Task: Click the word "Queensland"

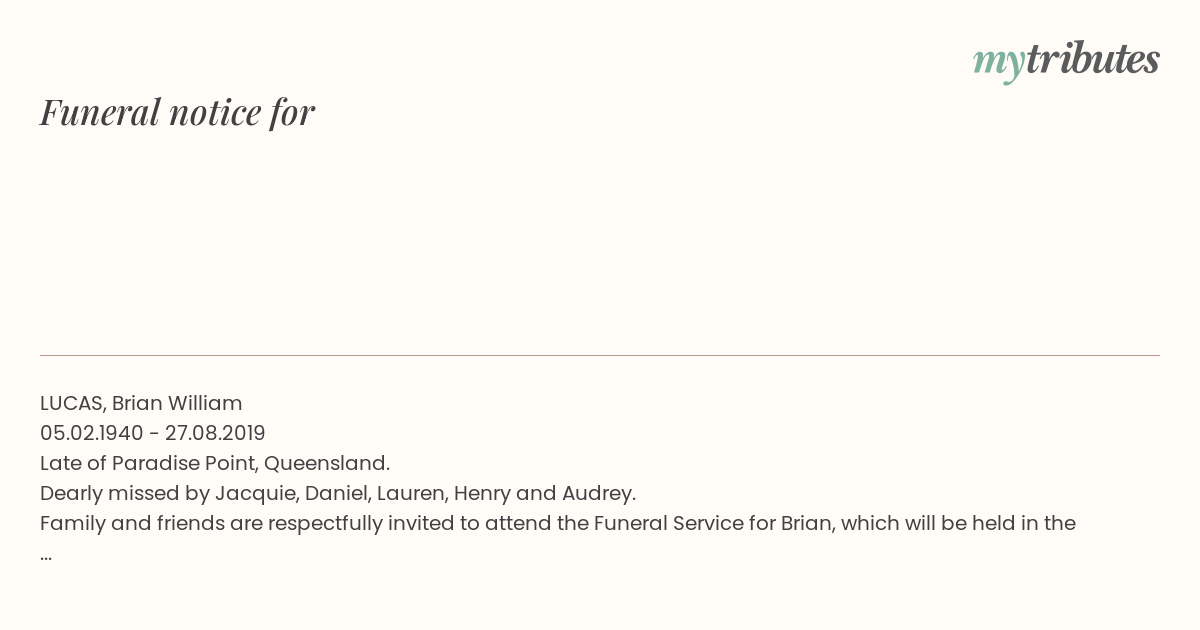Action: coord(326,463)
